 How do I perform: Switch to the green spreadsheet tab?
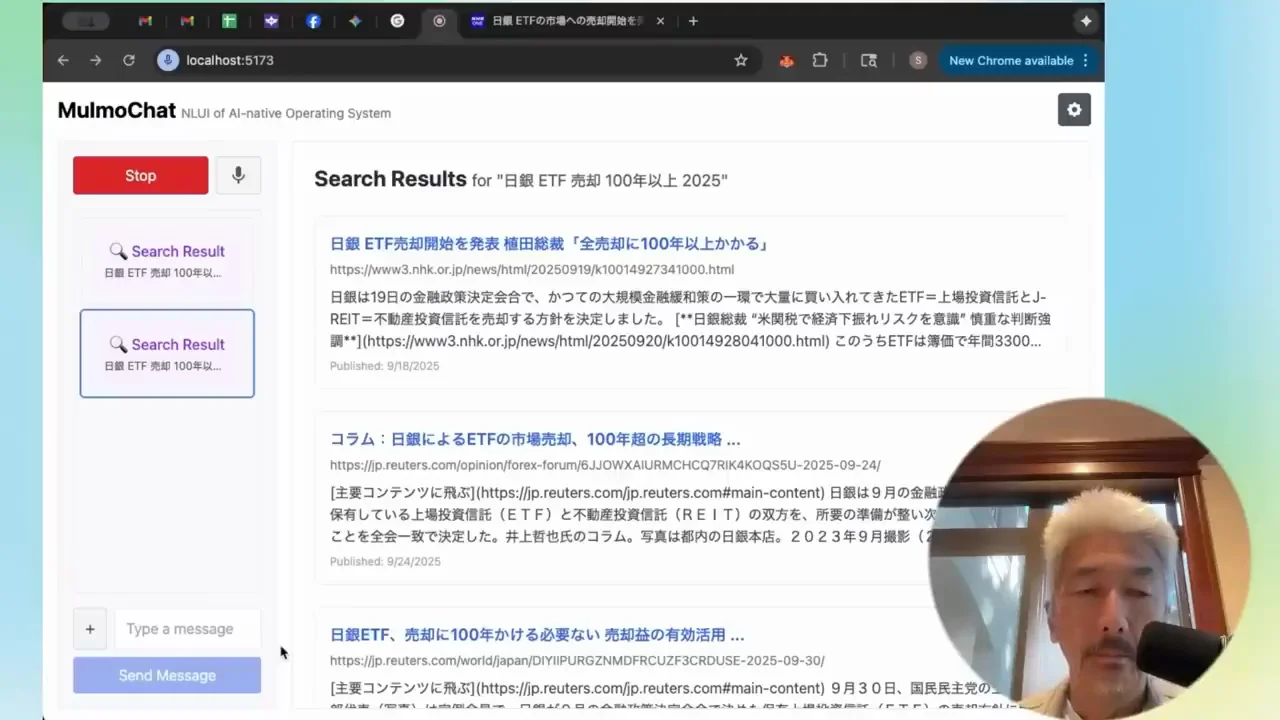click(x=229, y=21)
